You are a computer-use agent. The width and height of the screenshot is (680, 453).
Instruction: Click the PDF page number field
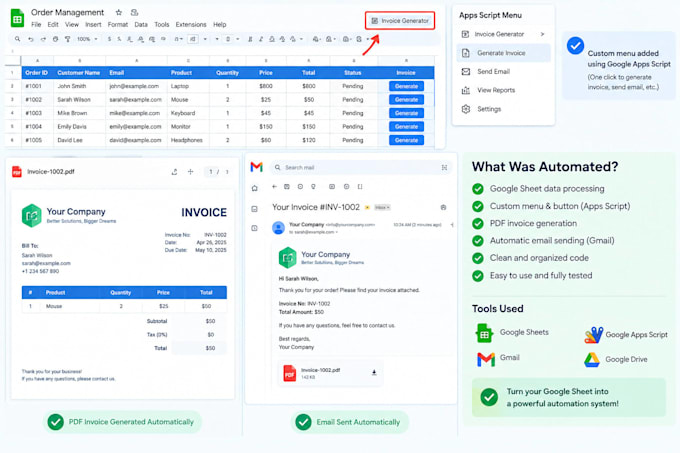(211, 172)
